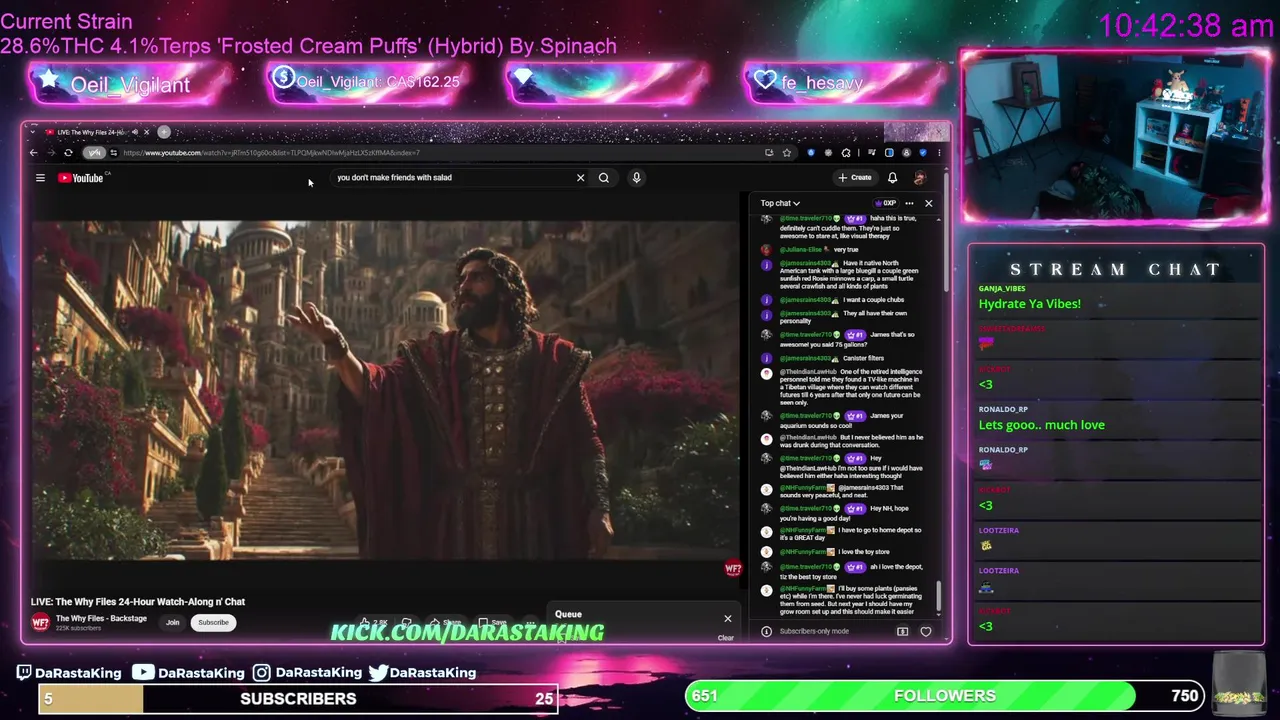
Task: Open YouTube notifications bell
Action: 892,178
